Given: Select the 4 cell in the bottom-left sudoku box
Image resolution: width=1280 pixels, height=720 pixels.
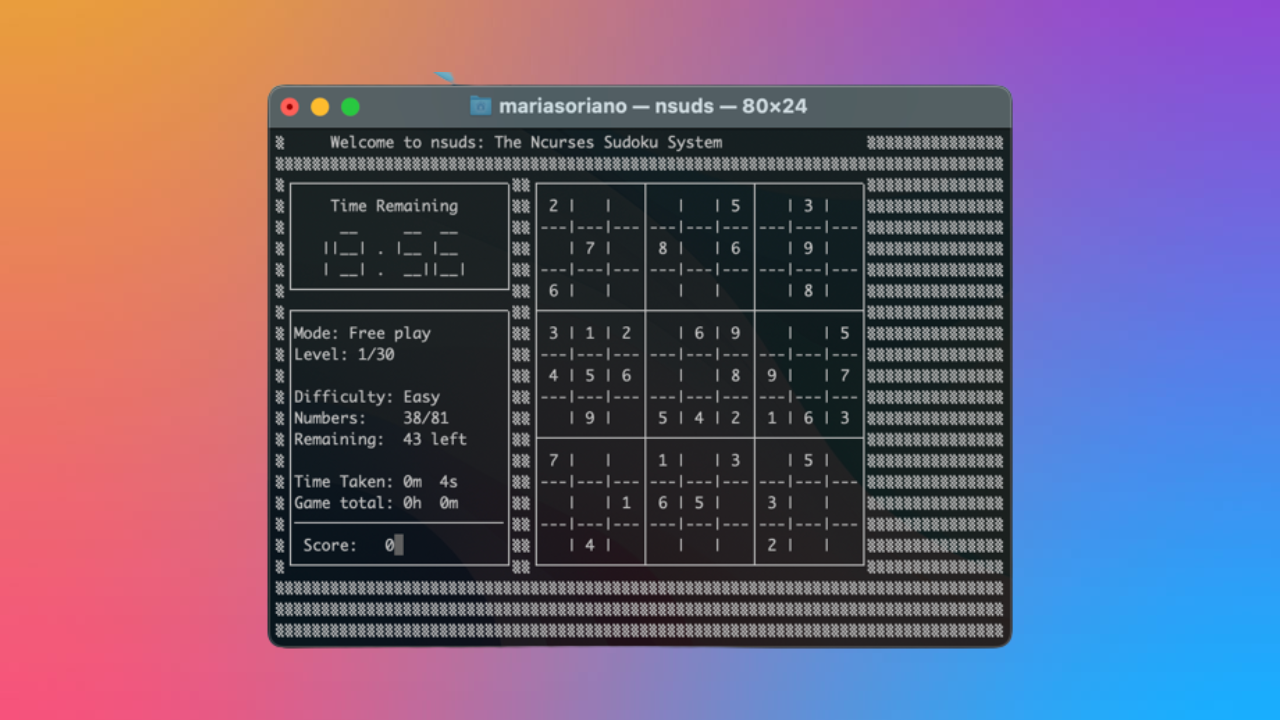Looking at the screenshot, I should [x=590, y=545].
